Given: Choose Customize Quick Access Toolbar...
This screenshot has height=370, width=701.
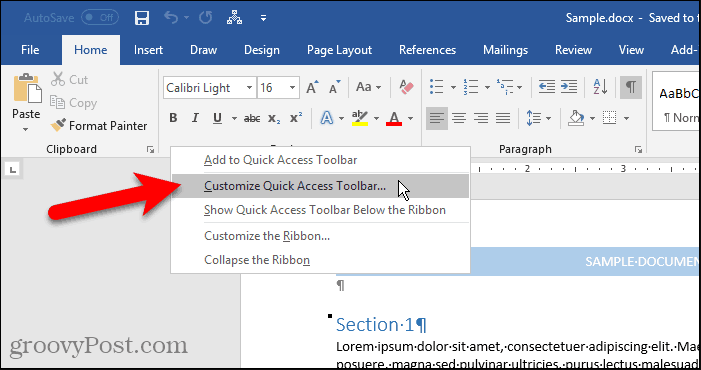Looking at the screenshot, I should coord(320,186).
